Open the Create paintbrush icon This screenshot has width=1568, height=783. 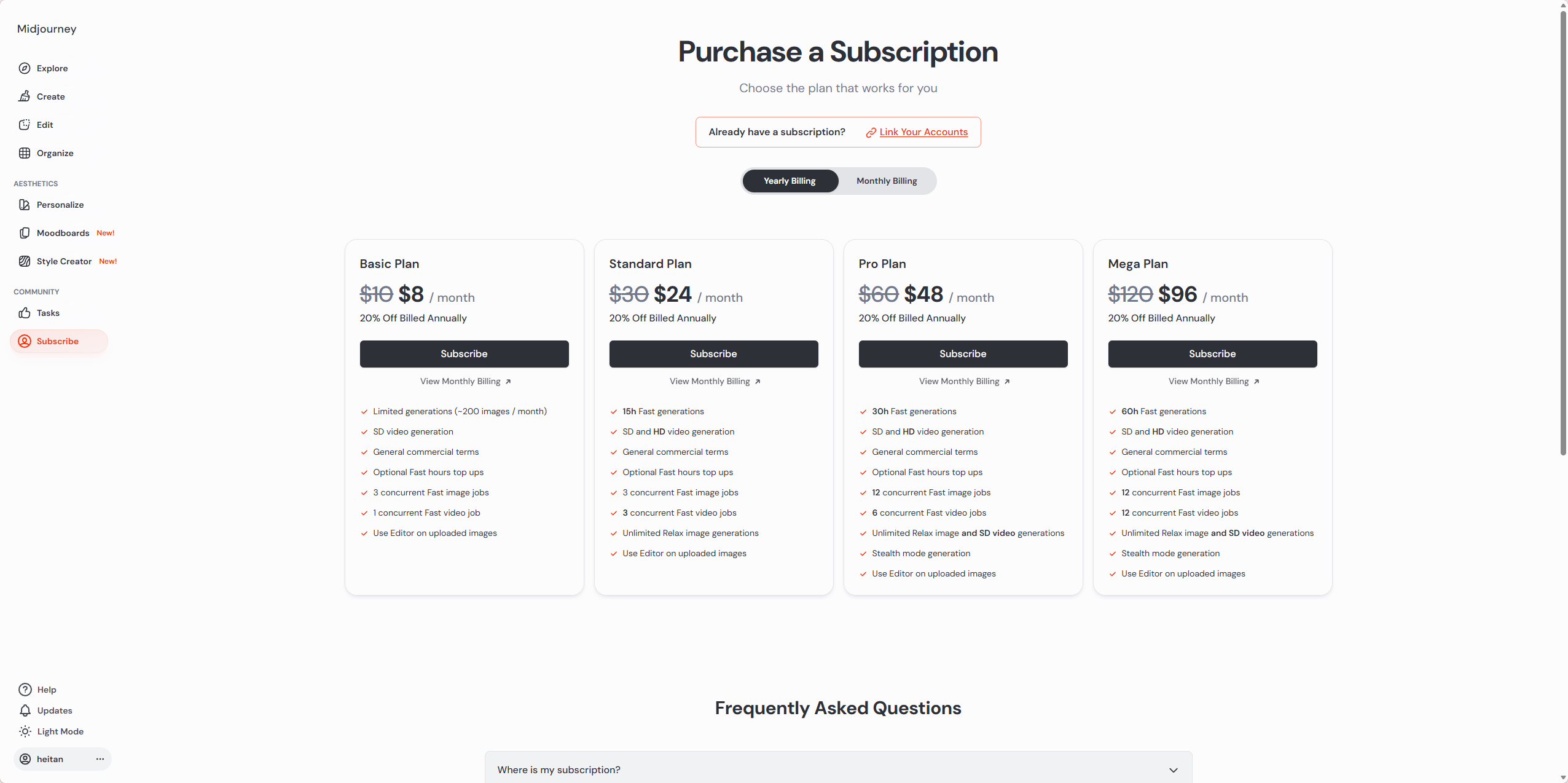(x=25, y=96)
